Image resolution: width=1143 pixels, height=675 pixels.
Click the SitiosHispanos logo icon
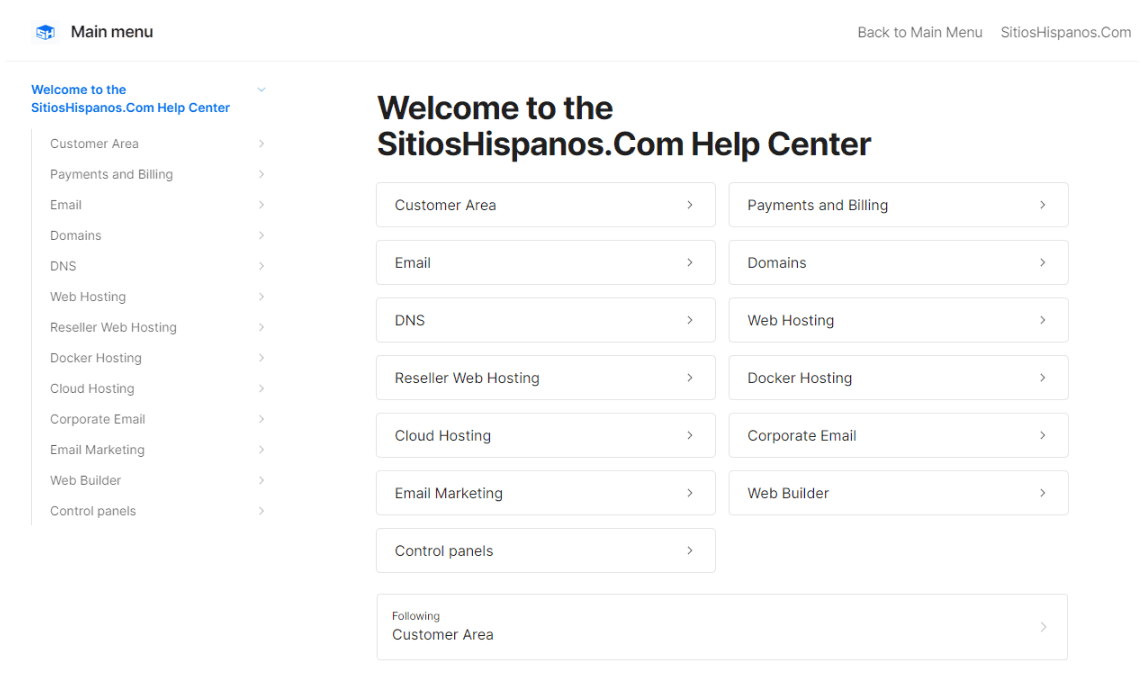pos(45,32)
